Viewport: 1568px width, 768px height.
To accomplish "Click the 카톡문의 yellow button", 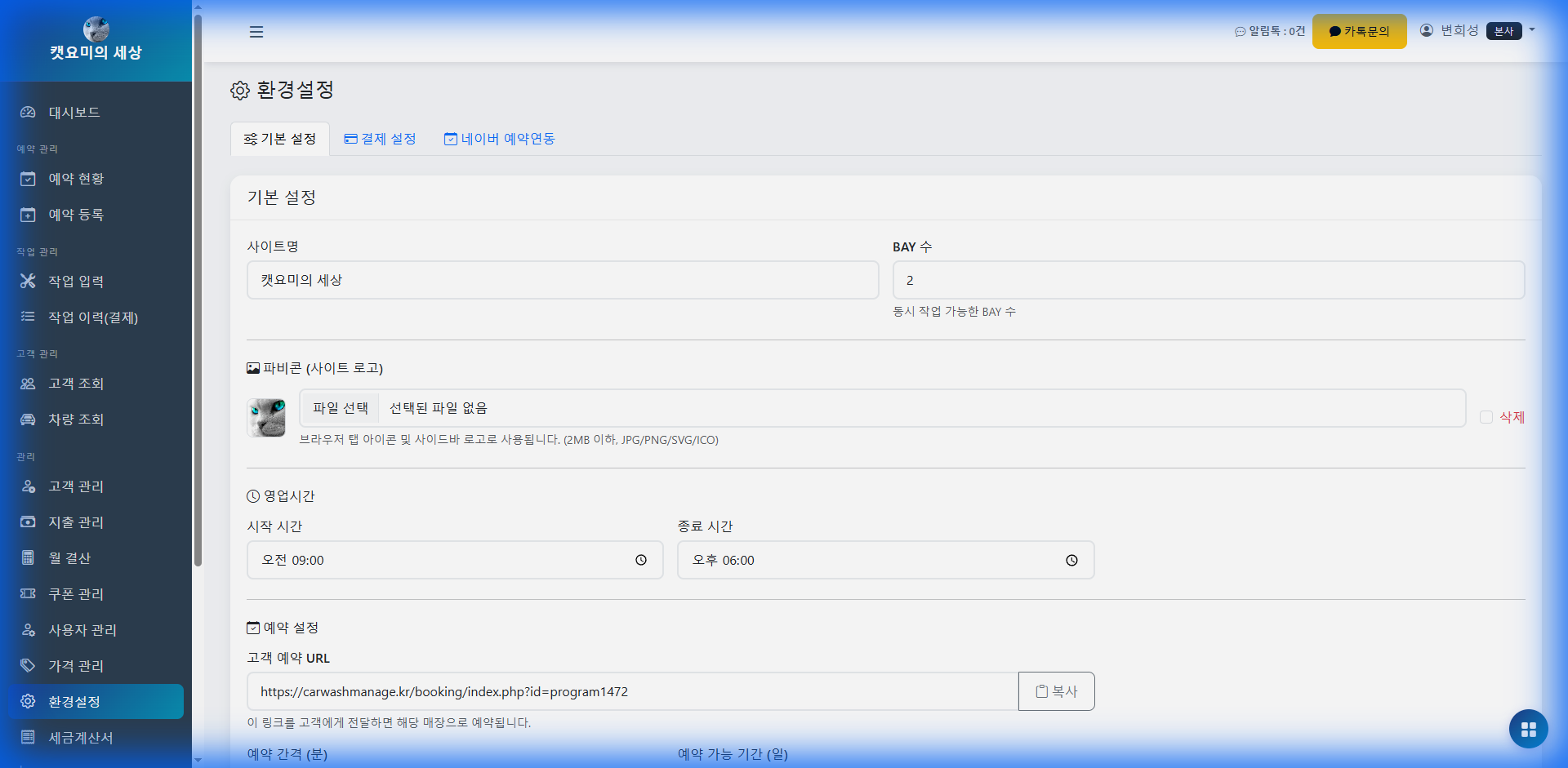I will point(1359,31).
